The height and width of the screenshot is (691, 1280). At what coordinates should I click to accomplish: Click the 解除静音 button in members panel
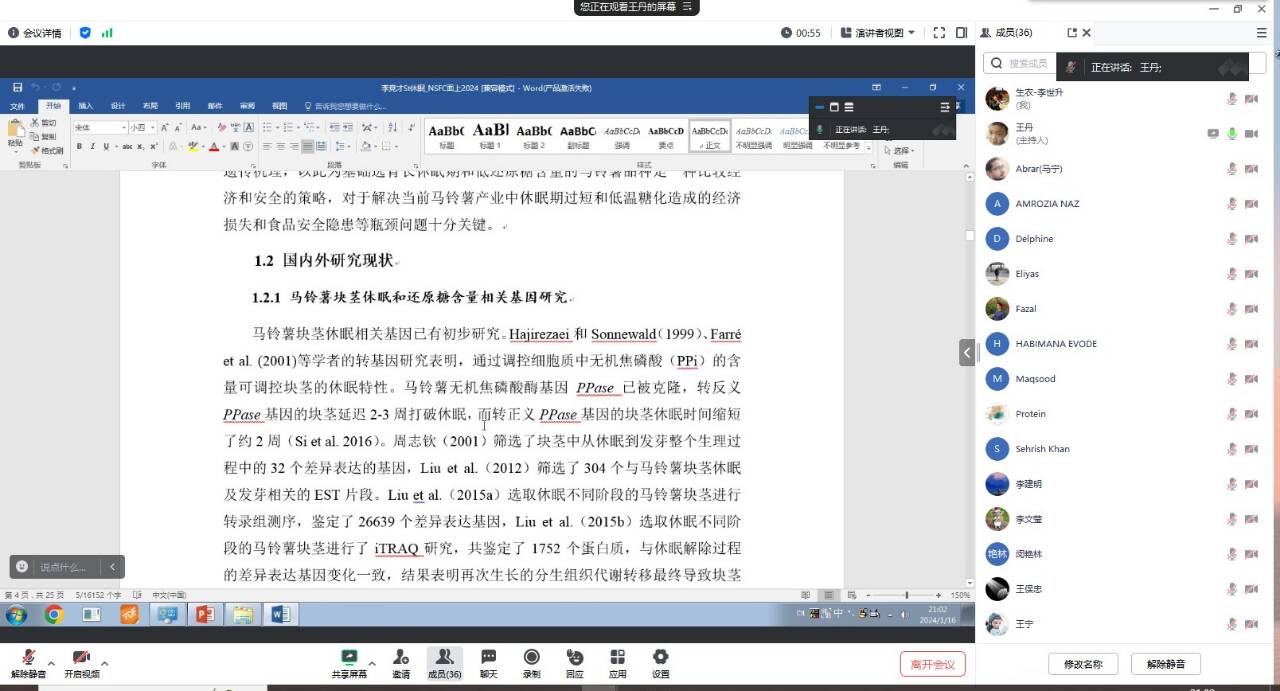click(1165, 664)
